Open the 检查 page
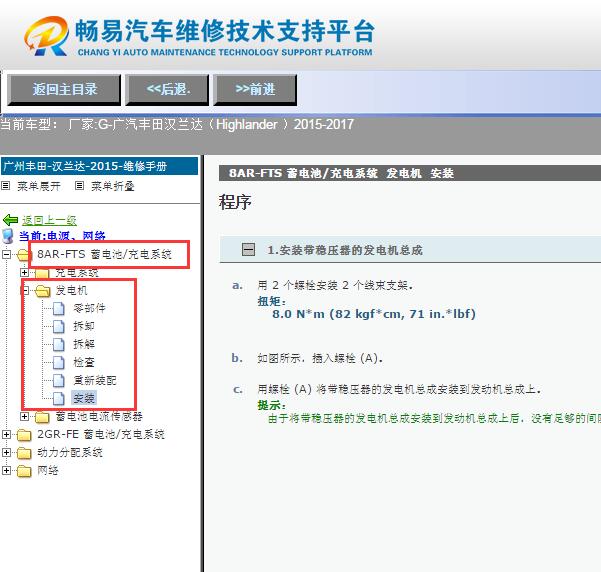This screenshot has height=572, width=601. click(84, 362)
